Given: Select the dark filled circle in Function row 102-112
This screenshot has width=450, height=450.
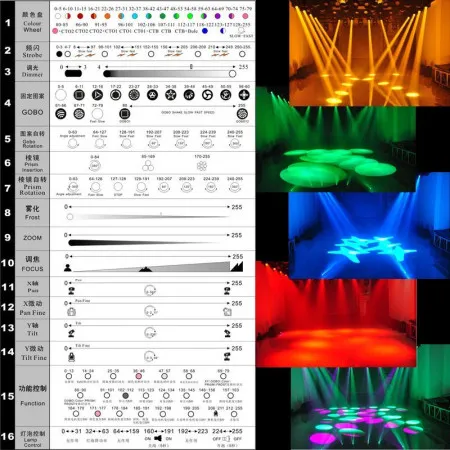Looking at the screenshot, I should (x=125, y=396).
